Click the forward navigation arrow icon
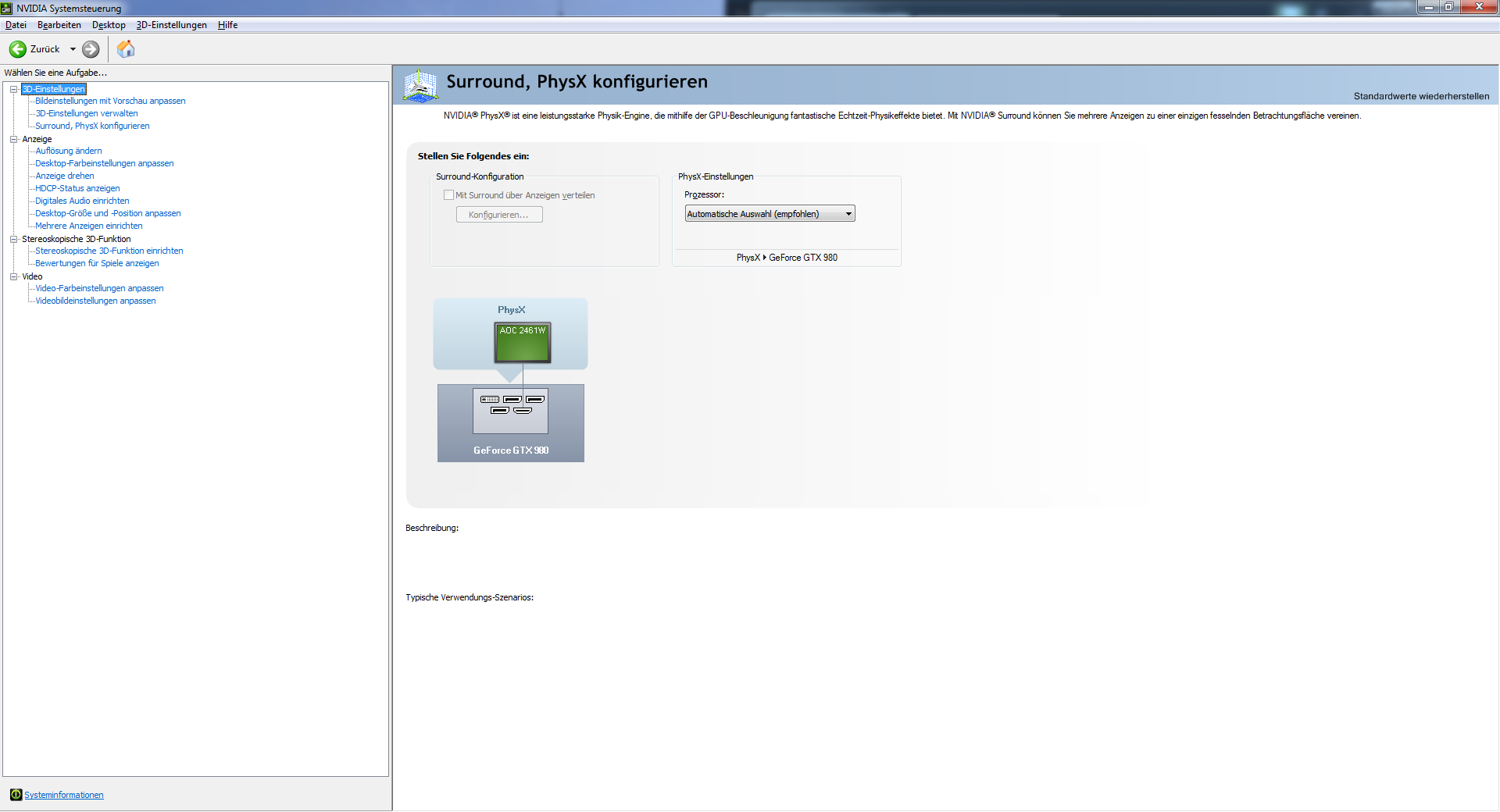 91,49
